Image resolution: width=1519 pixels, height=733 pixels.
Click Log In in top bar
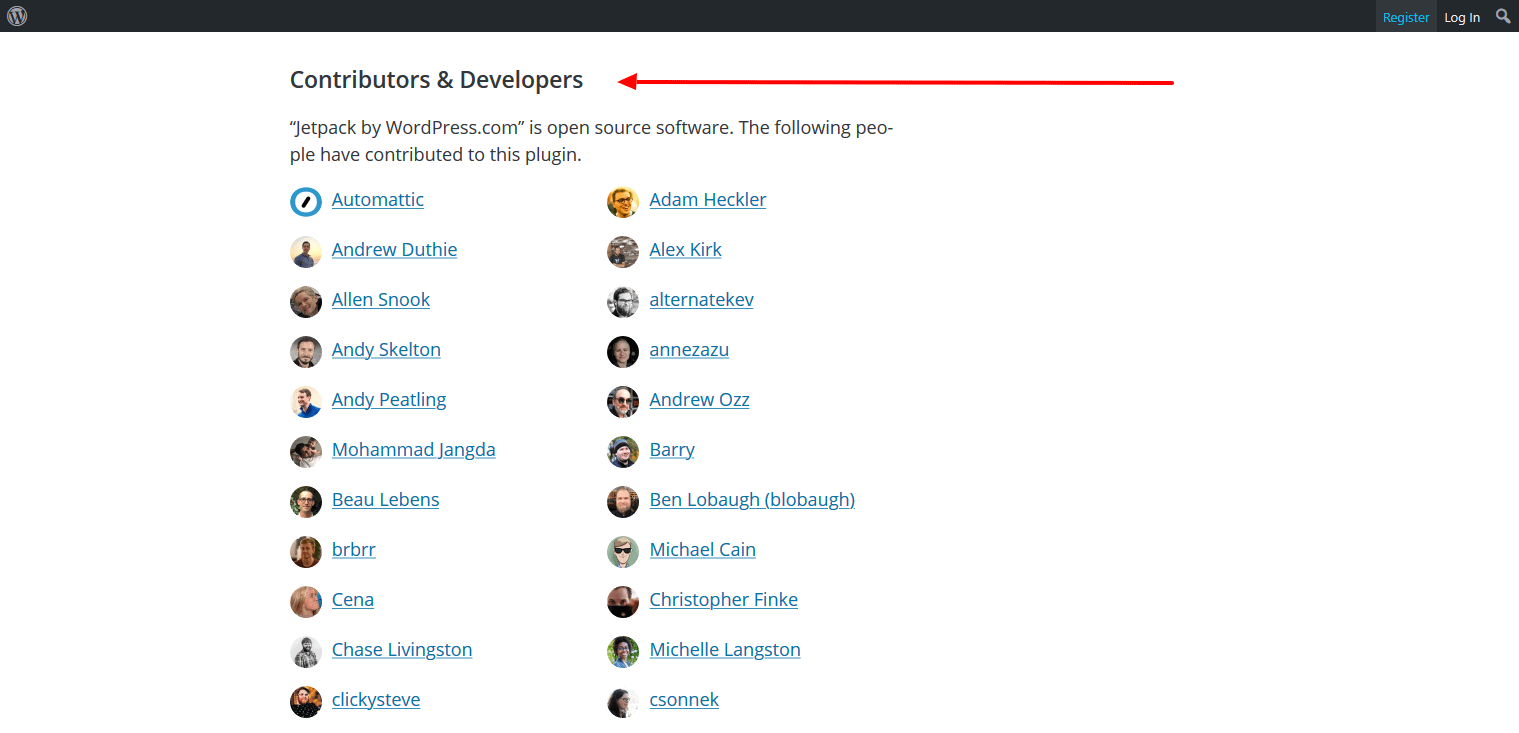[1462, 17]
